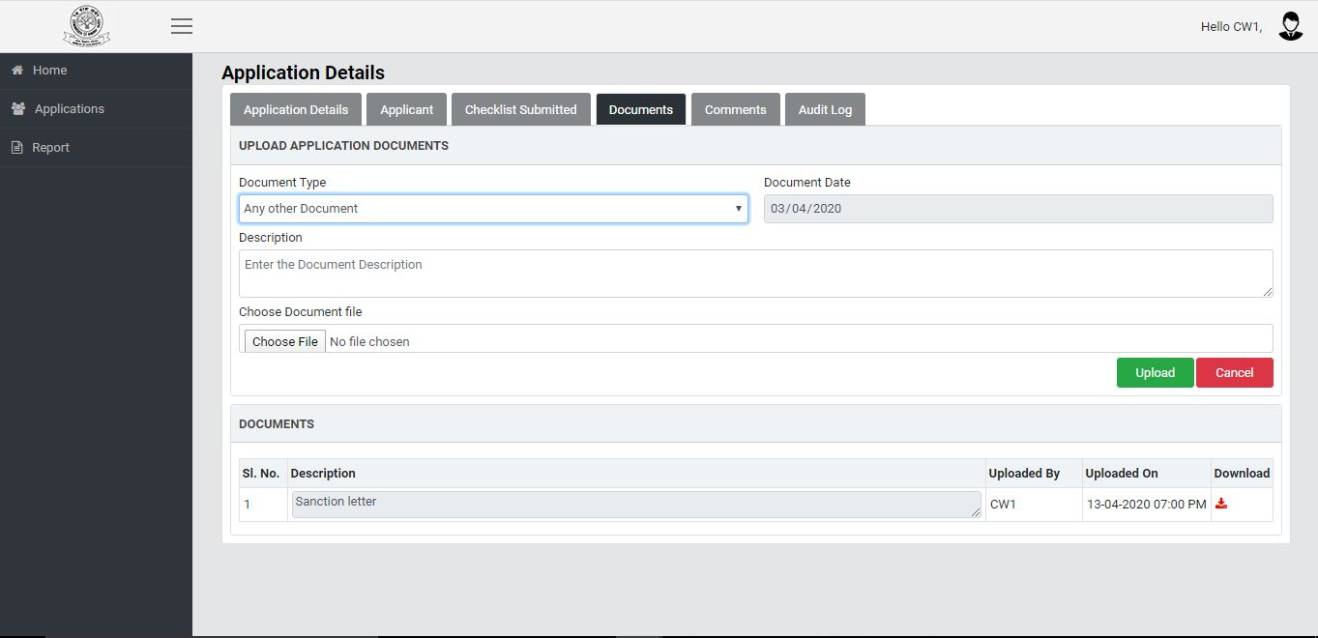This screenshot has width=1318, height=638.
Task: Click the Hello CW1 user greeting
Action: coord(1231,27)
